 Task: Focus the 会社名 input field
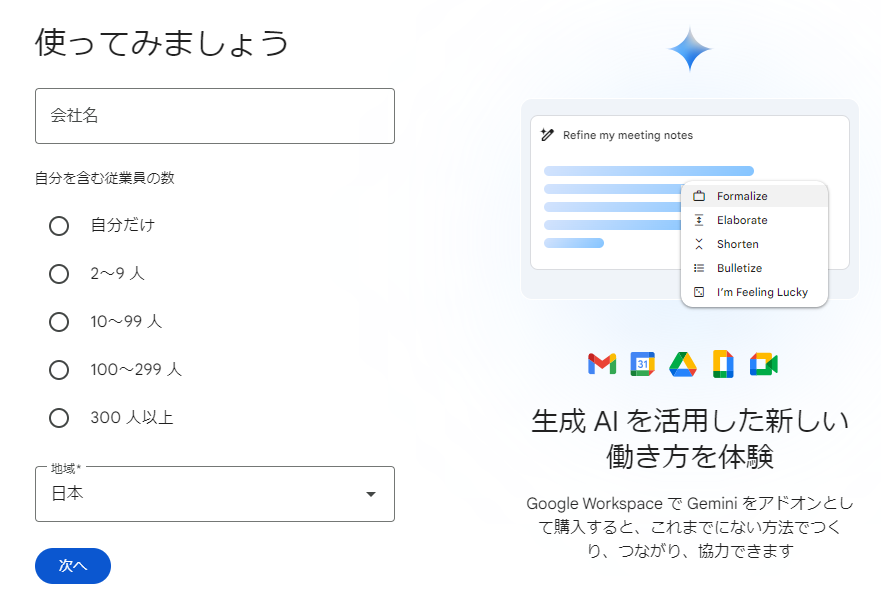coord(215,116)
